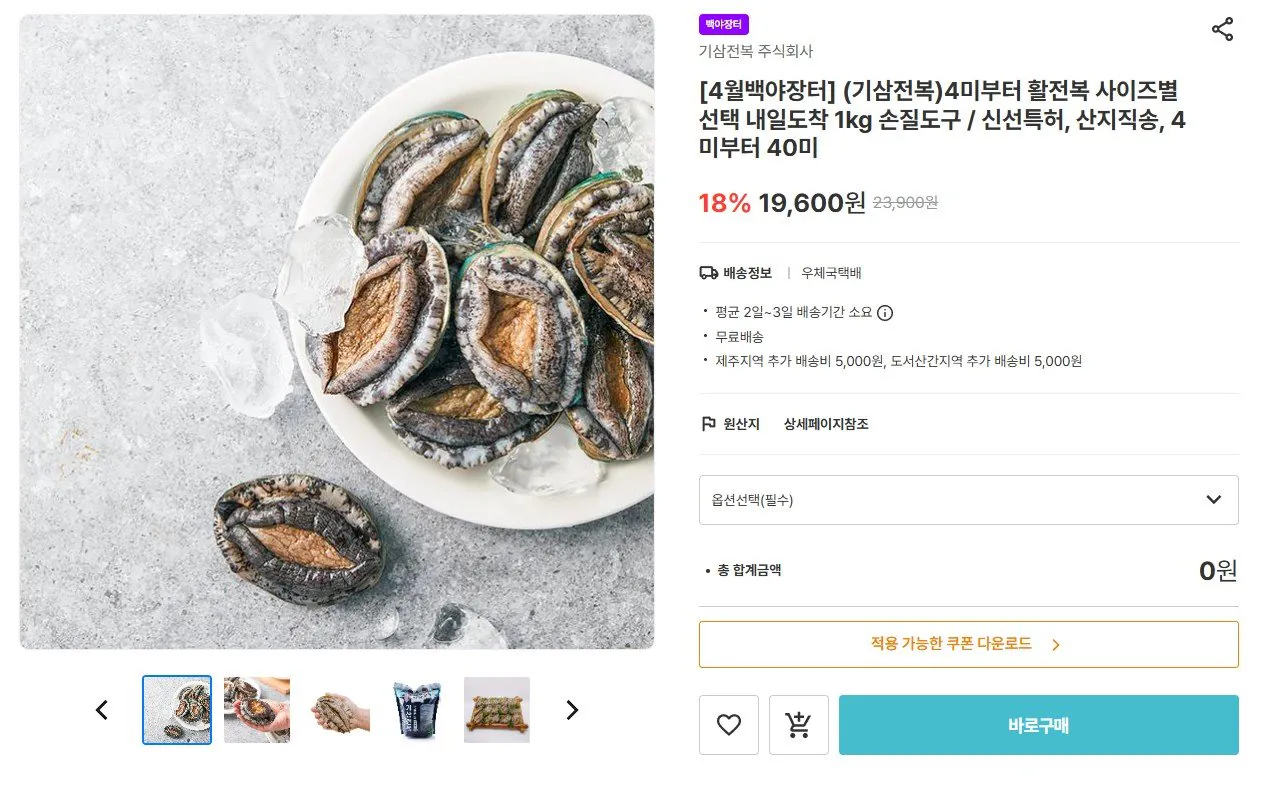Open shipping duration tooltip info icon

[x=884, y=313]
